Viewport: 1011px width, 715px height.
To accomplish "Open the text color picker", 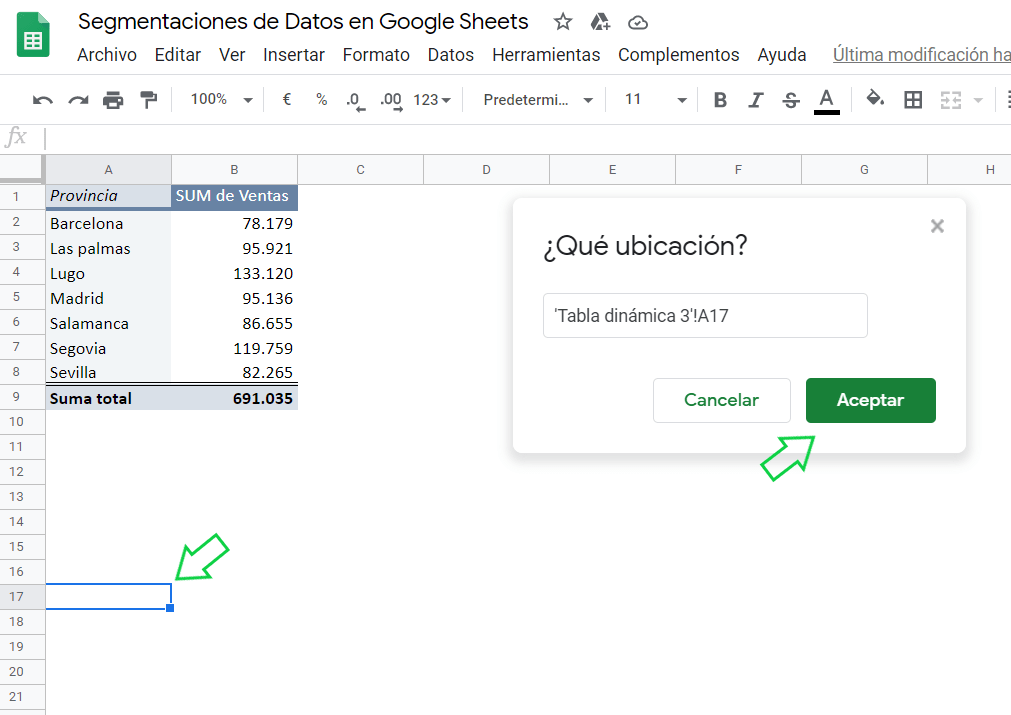I will point(827,101).
